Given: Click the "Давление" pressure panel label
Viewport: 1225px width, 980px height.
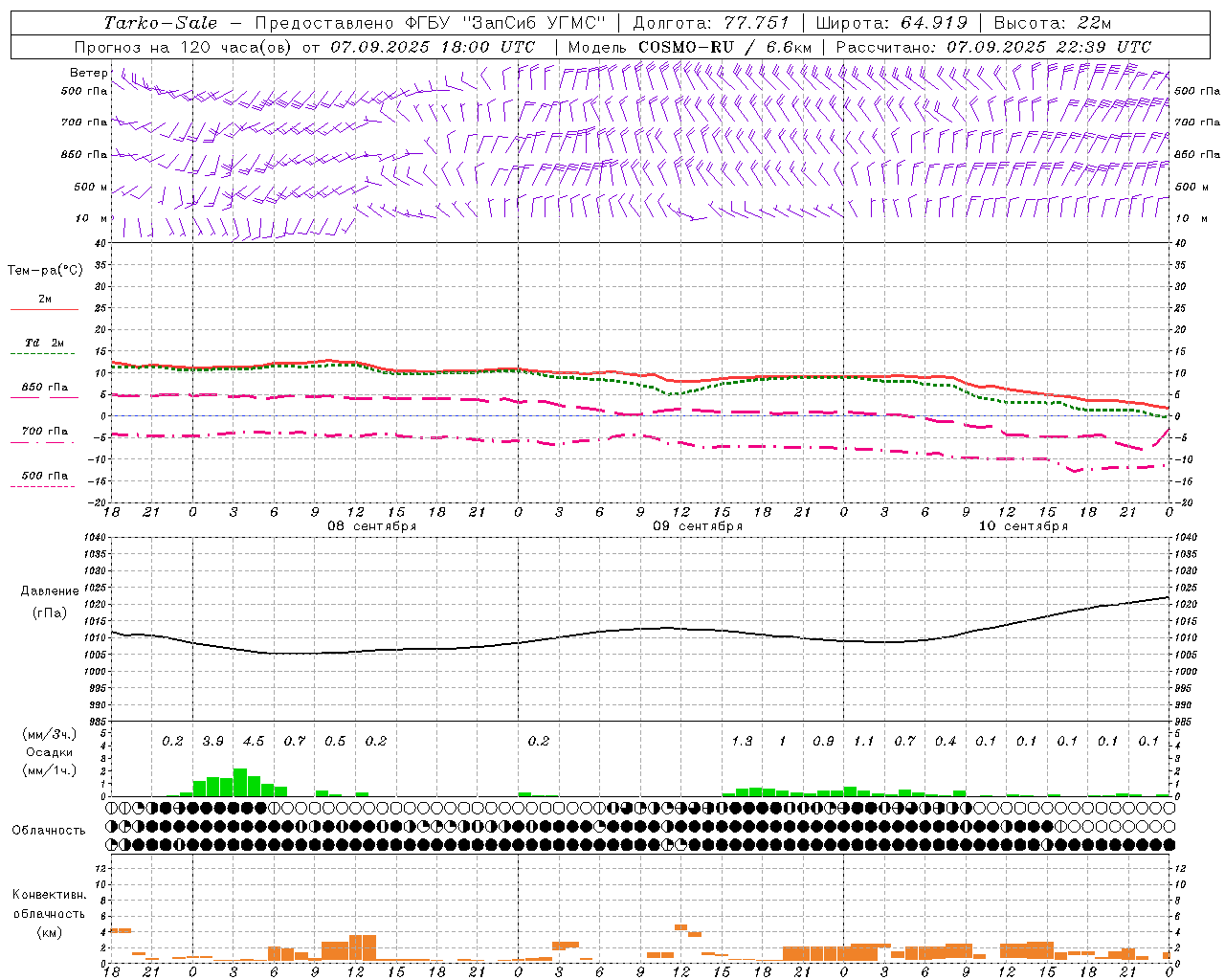Looking at the screenshot, I should click(x=50, y=590).
